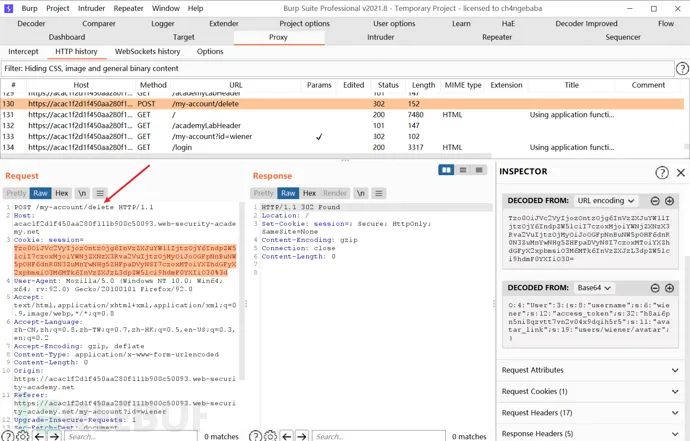Open the Target tab

(184, 37)
